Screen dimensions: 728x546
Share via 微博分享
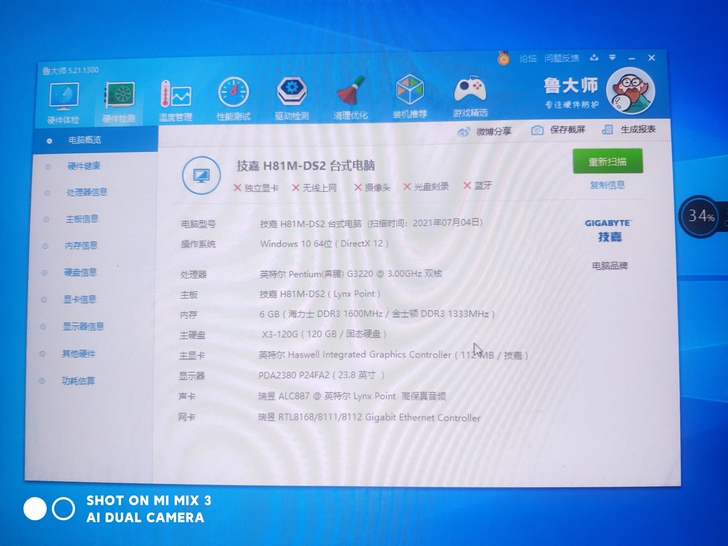(x=484, y=132)
